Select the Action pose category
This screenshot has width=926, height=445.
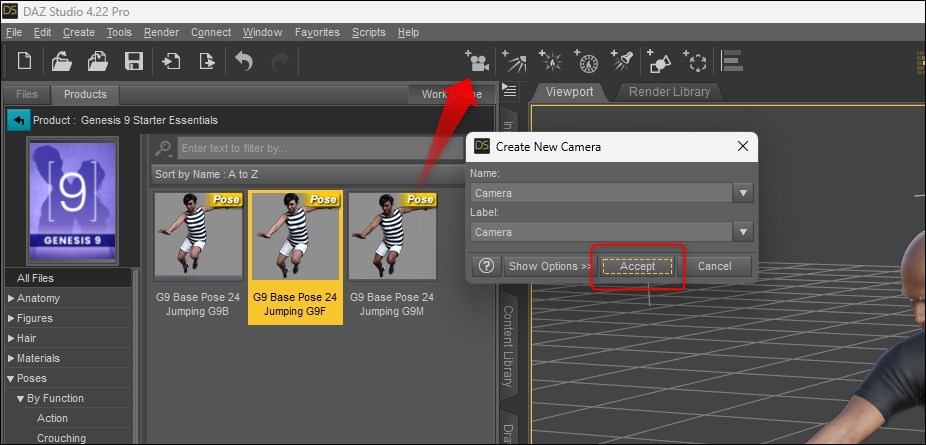(52, 418)
